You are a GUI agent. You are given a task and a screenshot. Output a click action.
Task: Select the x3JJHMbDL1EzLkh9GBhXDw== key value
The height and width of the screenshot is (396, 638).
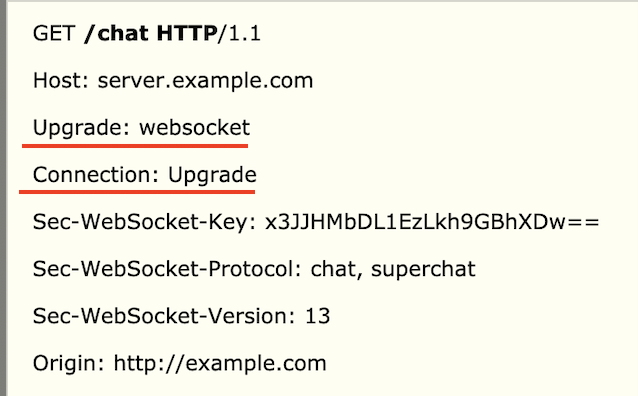(432, 222)
